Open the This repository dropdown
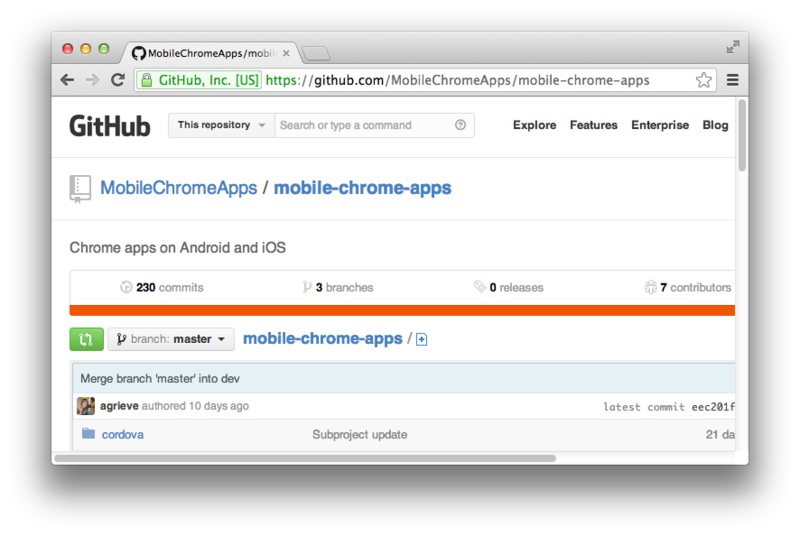Image resolution: width=800 pixels, height=536 pixels. 221,125
